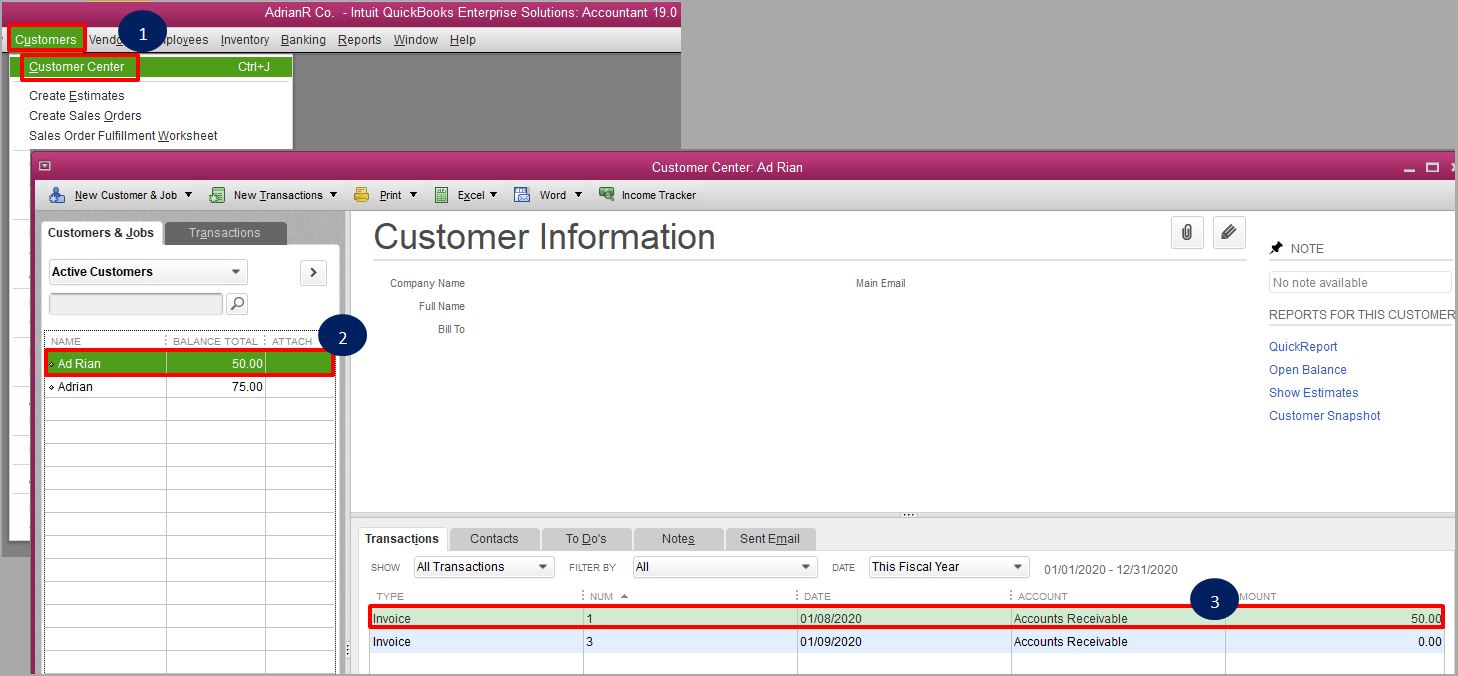Click the New Customer & Job icon

[57, 195]
